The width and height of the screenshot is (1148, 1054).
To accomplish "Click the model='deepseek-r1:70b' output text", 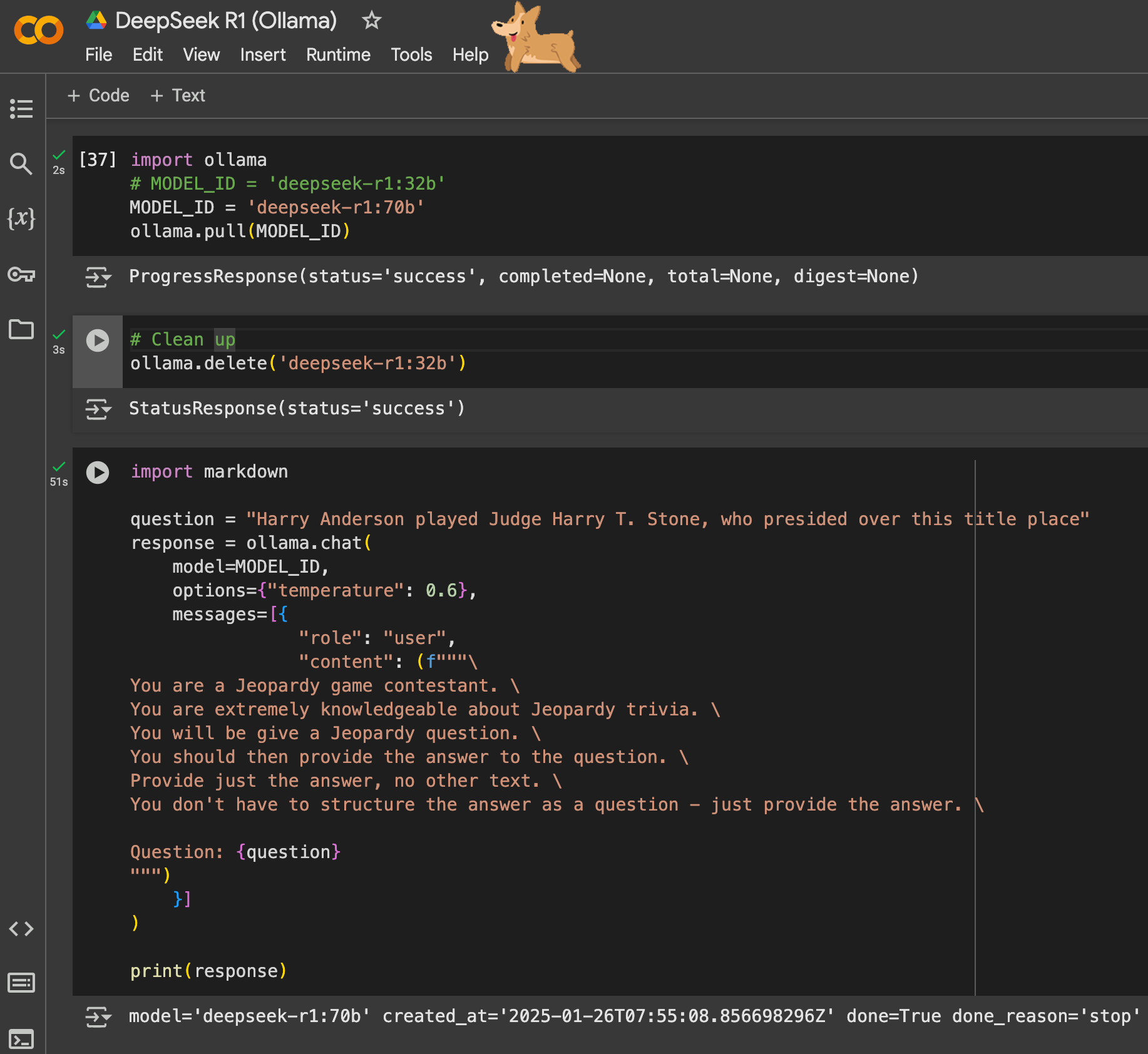I will [634, 1016].
